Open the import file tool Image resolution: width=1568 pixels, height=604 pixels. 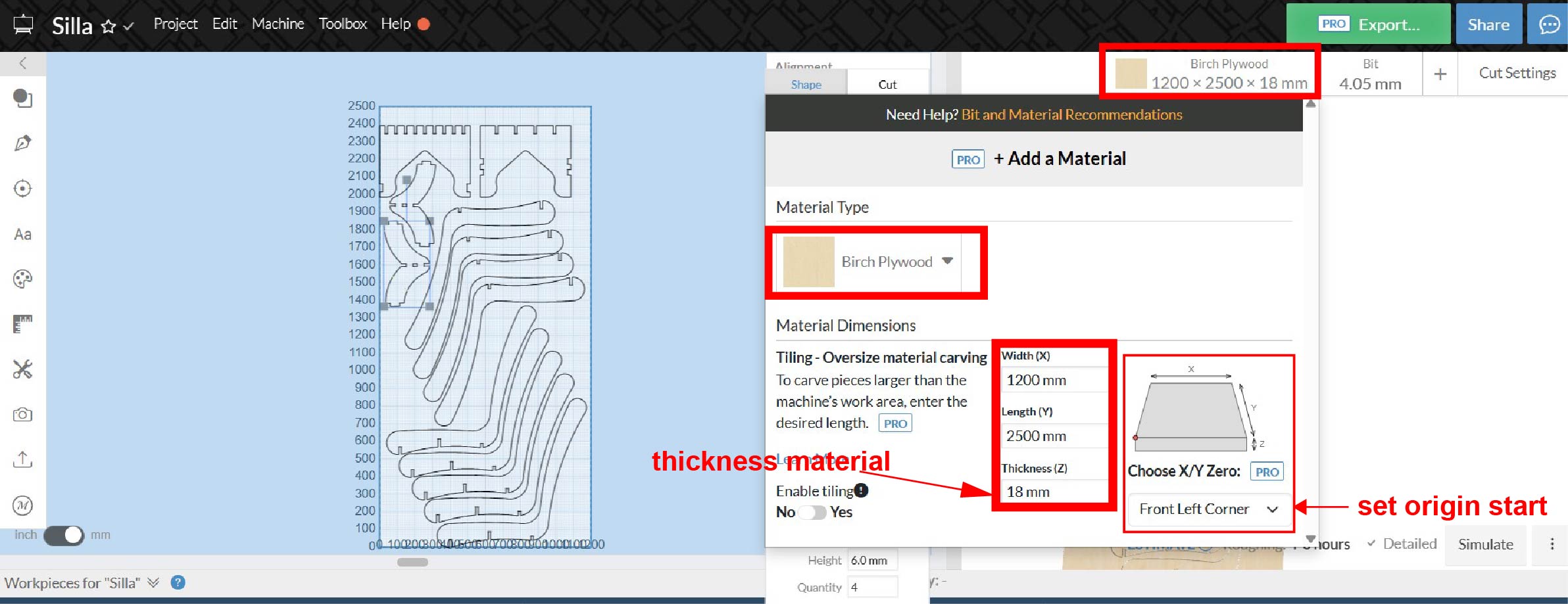pos(22,459)
